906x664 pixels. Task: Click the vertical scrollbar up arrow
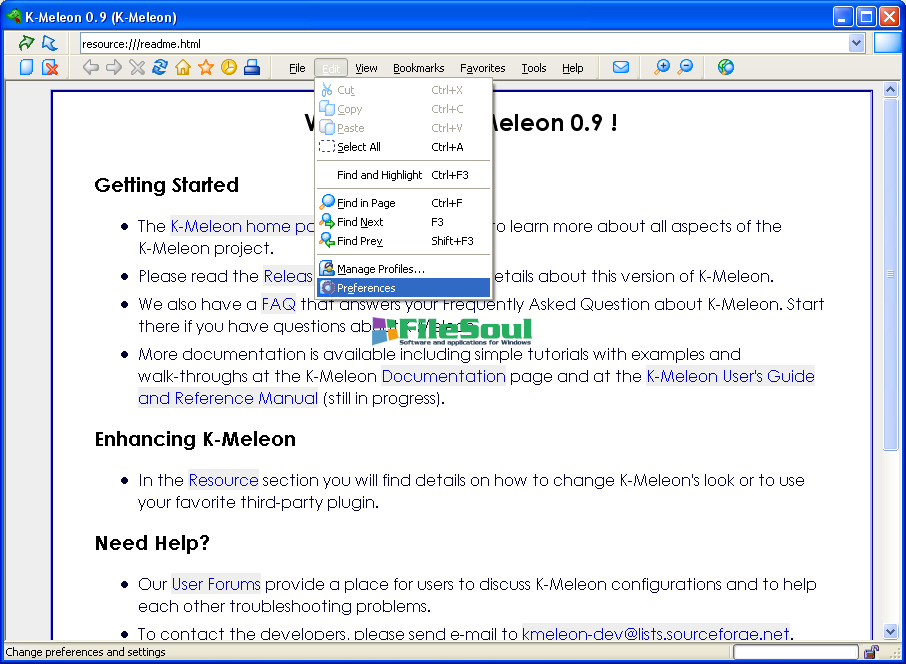coord(890,90)
